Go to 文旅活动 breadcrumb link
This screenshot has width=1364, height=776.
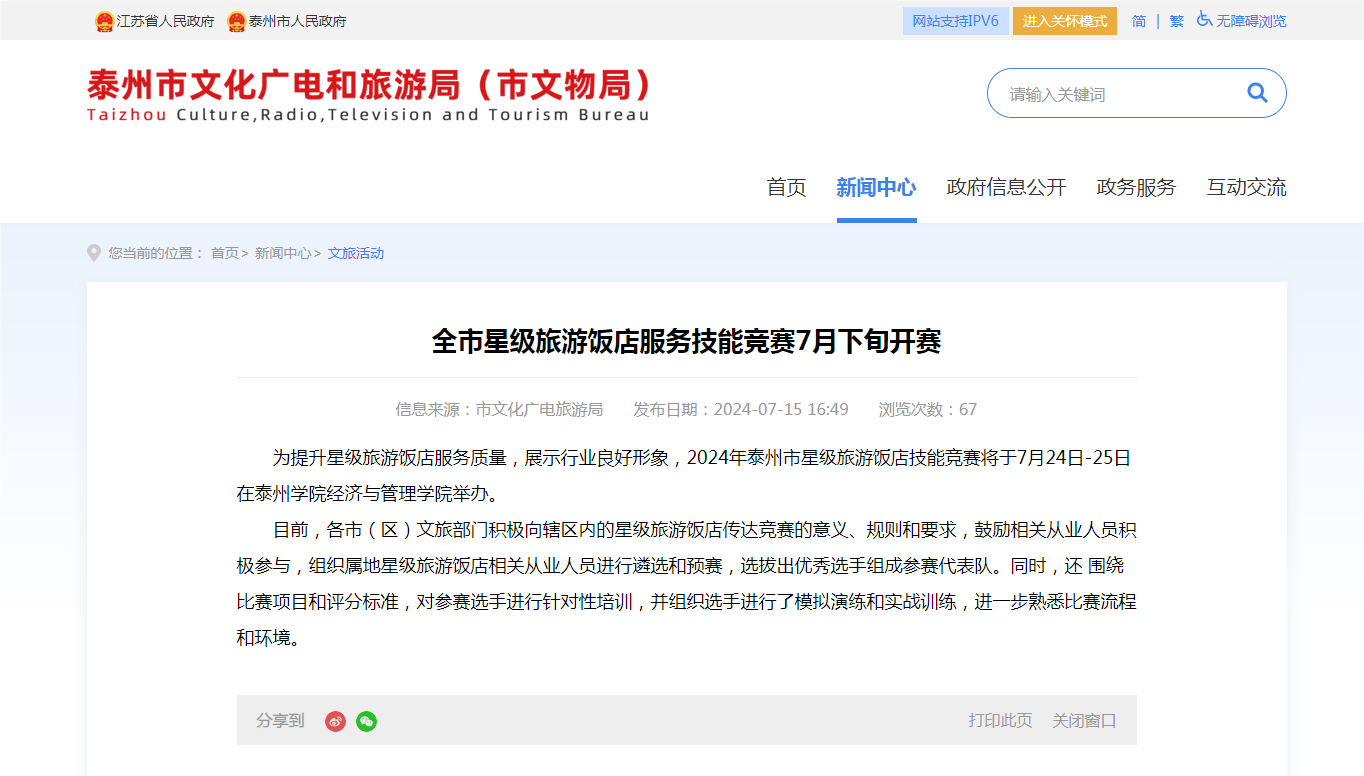coord(356,253)
